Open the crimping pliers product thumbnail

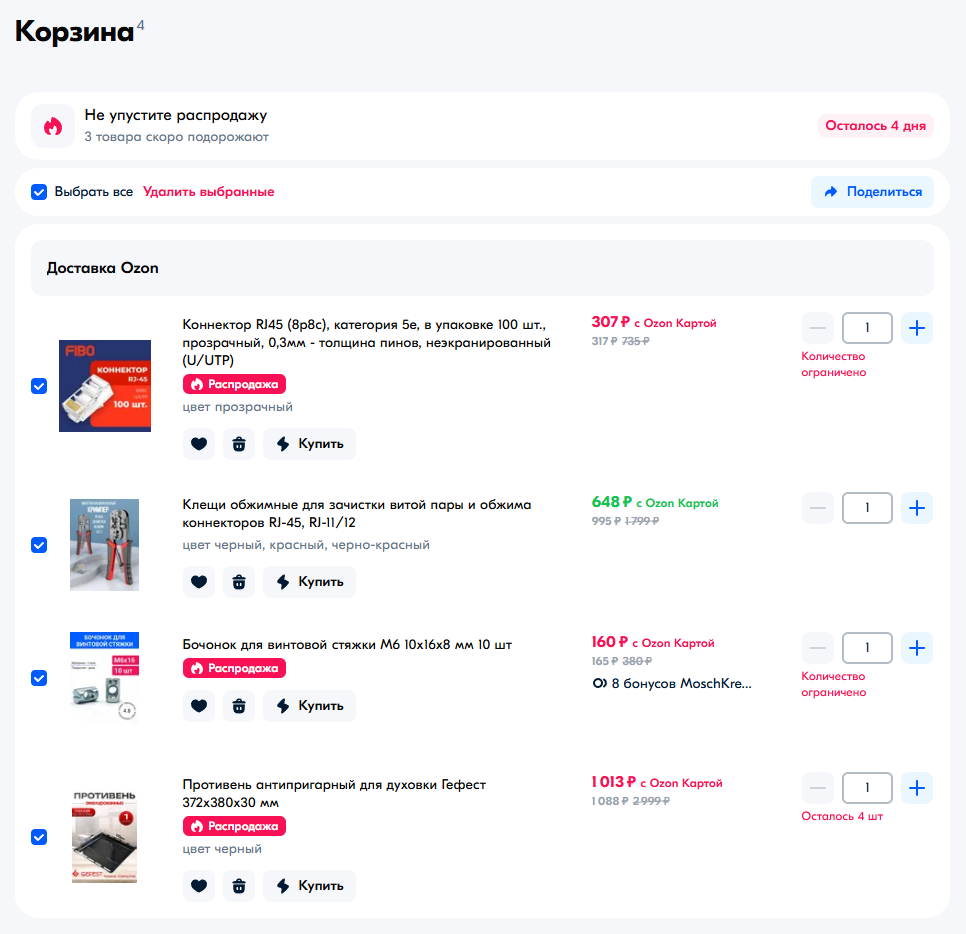[104, 545]
